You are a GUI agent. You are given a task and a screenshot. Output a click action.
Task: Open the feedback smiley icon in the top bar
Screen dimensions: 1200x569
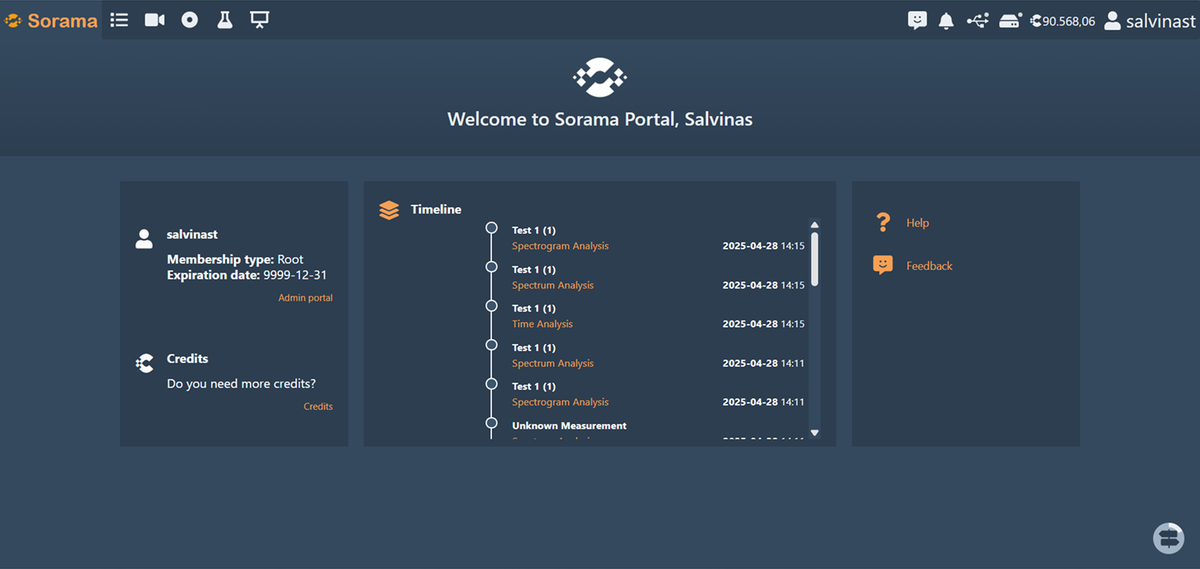click(917, 20)
